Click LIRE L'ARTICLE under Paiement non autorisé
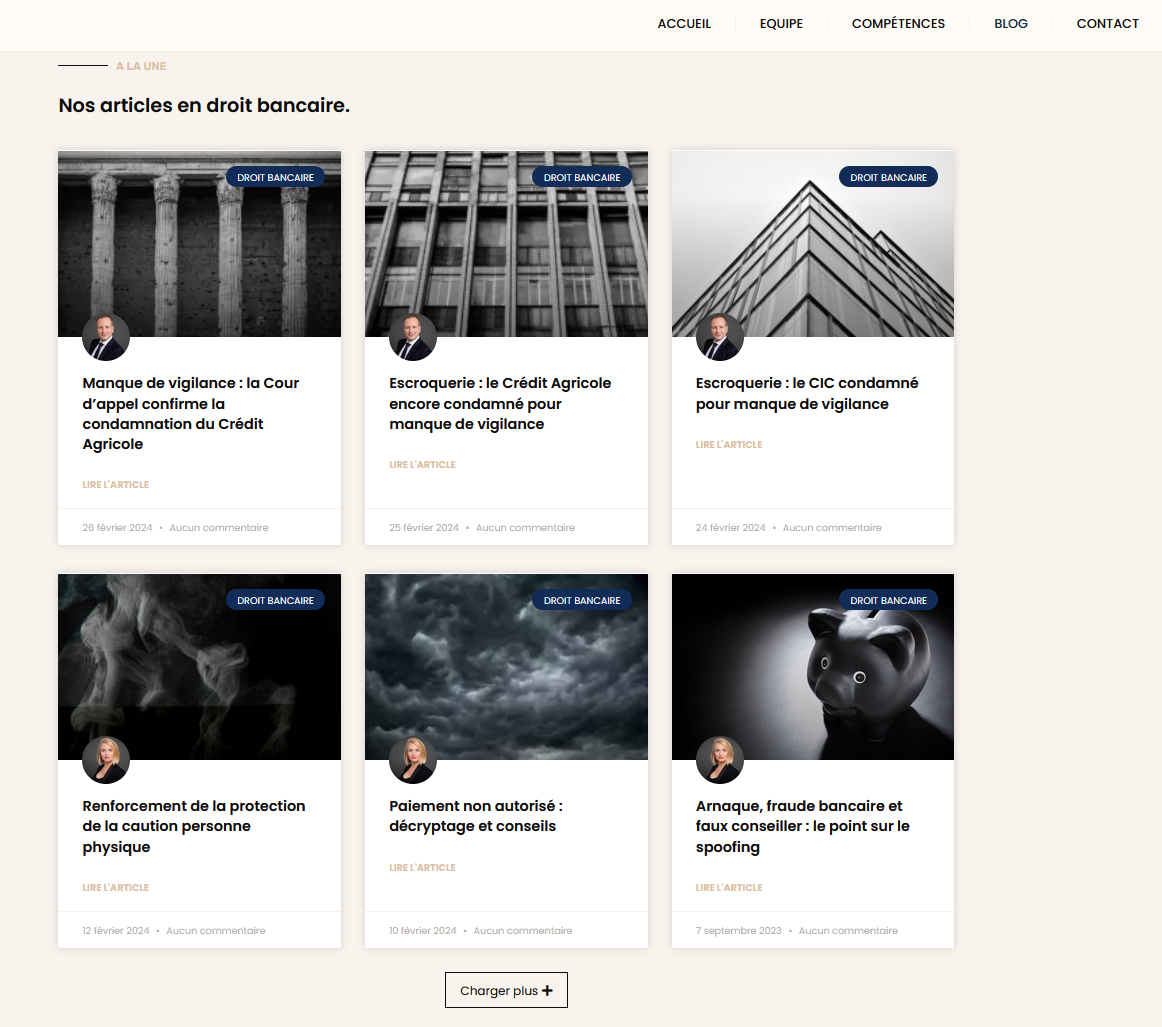The image size is (1162, 1027). pos(422,868)
